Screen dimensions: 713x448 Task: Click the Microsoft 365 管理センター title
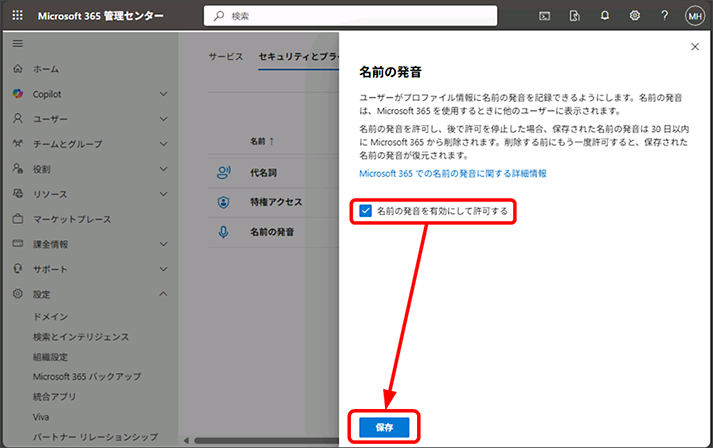pyautogui.click(x=100, y=16)
